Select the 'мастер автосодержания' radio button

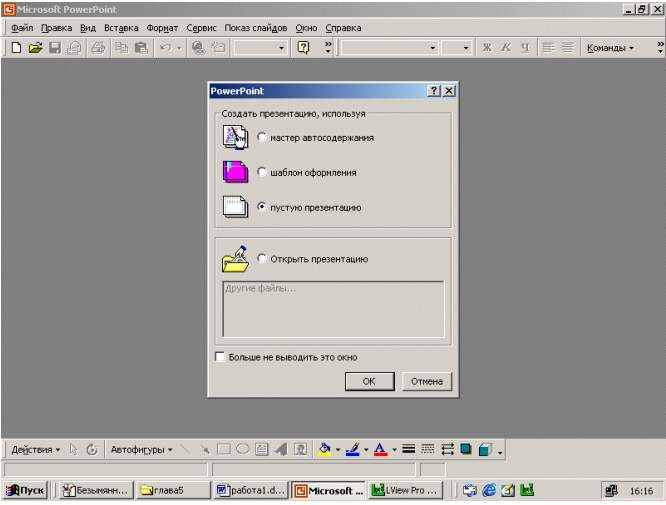(262, 137)
